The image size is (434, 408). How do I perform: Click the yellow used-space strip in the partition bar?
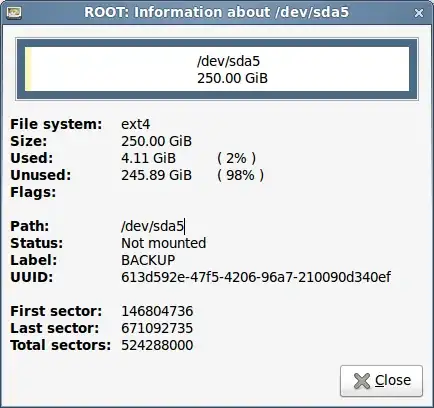(x=28, y=69)
